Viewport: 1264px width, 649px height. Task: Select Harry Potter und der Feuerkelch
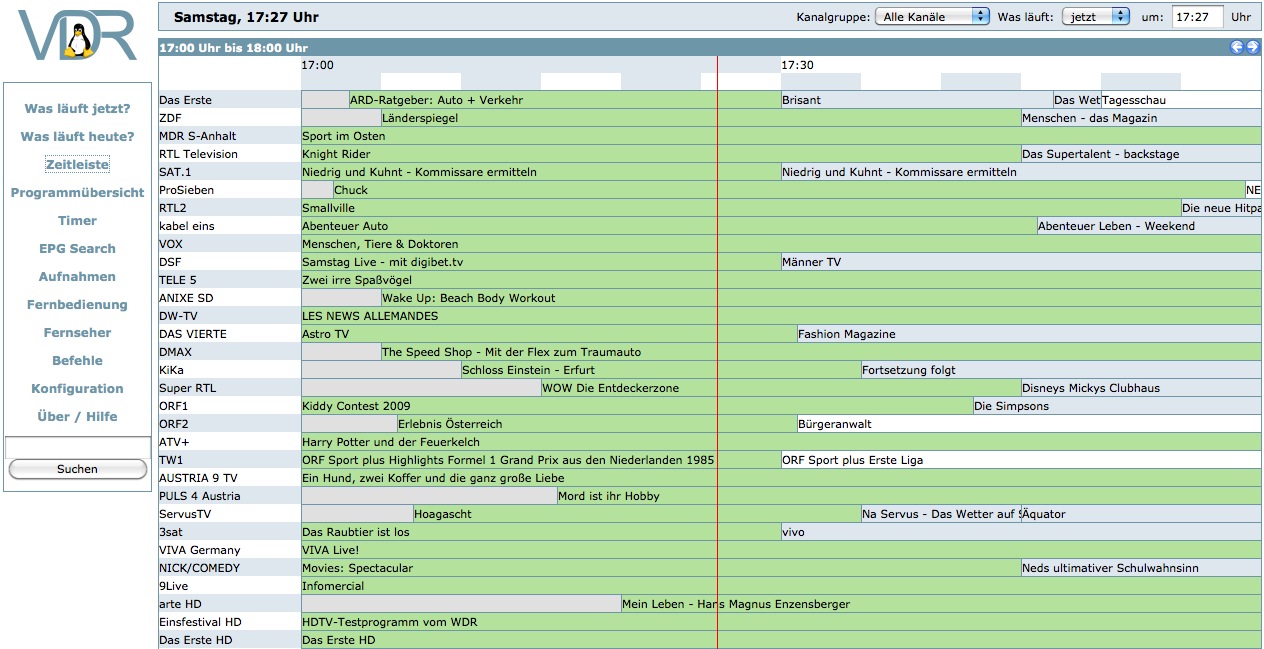coord(781,442)
